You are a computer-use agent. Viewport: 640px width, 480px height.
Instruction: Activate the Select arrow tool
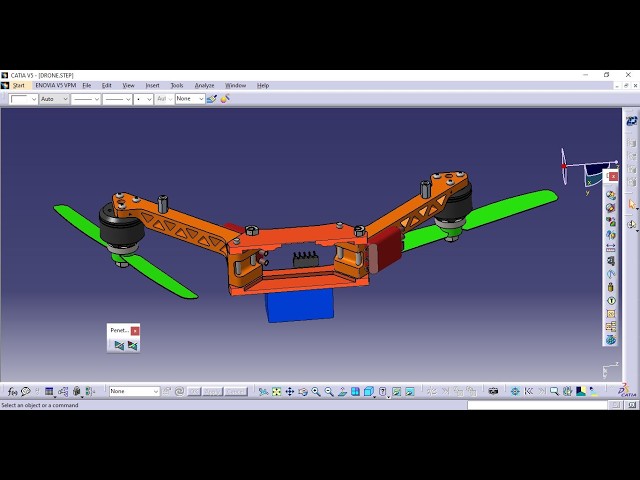click(632, 204)
